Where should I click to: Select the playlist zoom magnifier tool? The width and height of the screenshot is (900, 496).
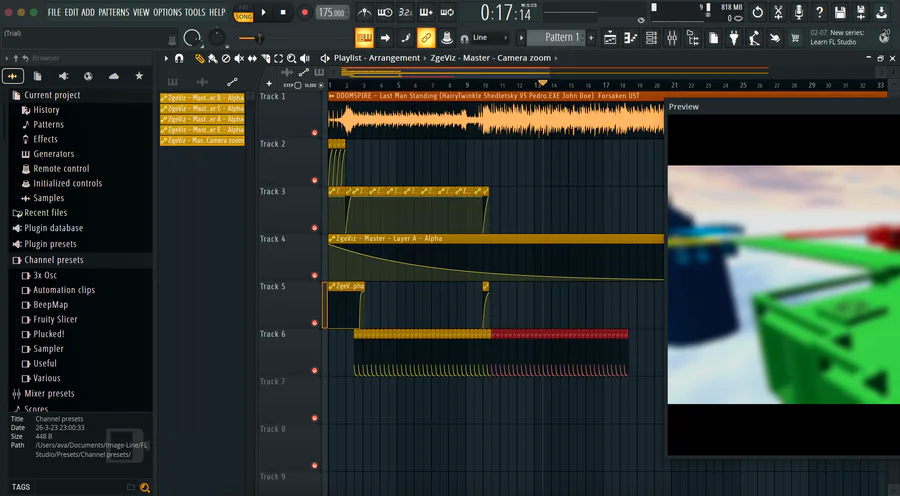coord(291,58)
